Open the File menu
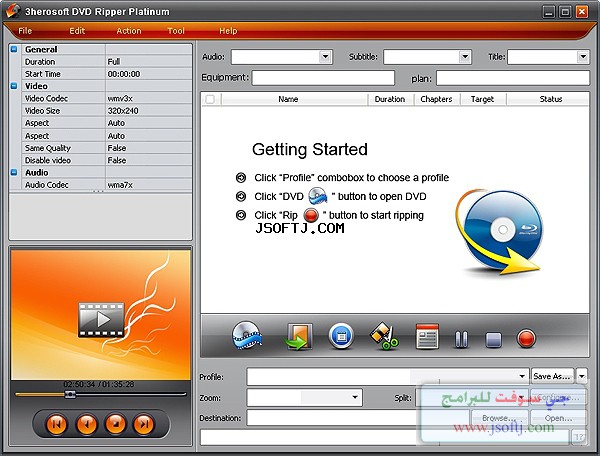This screenshot has width=600, height=456. (25, 31)
